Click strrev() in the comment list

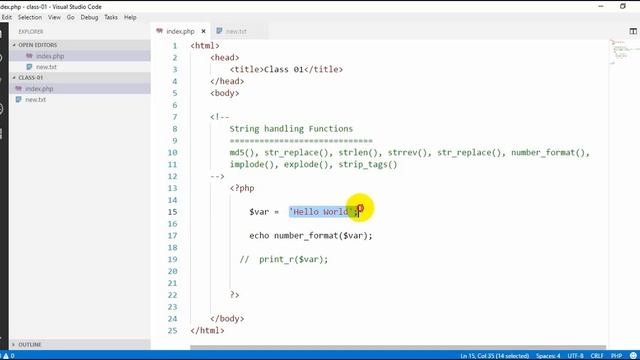(407, 152)
